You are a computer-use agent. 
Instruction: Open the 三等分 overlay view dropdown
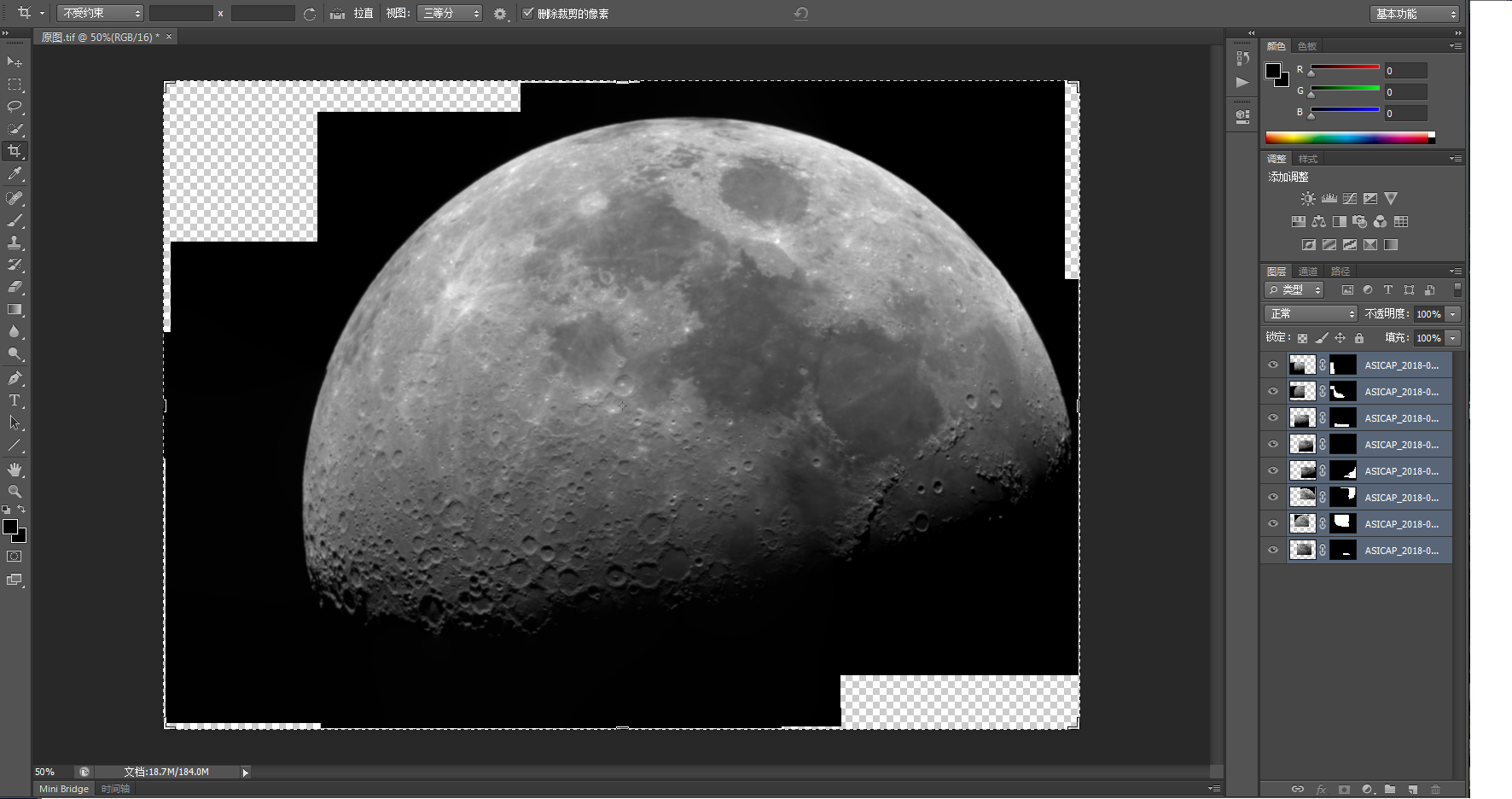tap(450, 14)
